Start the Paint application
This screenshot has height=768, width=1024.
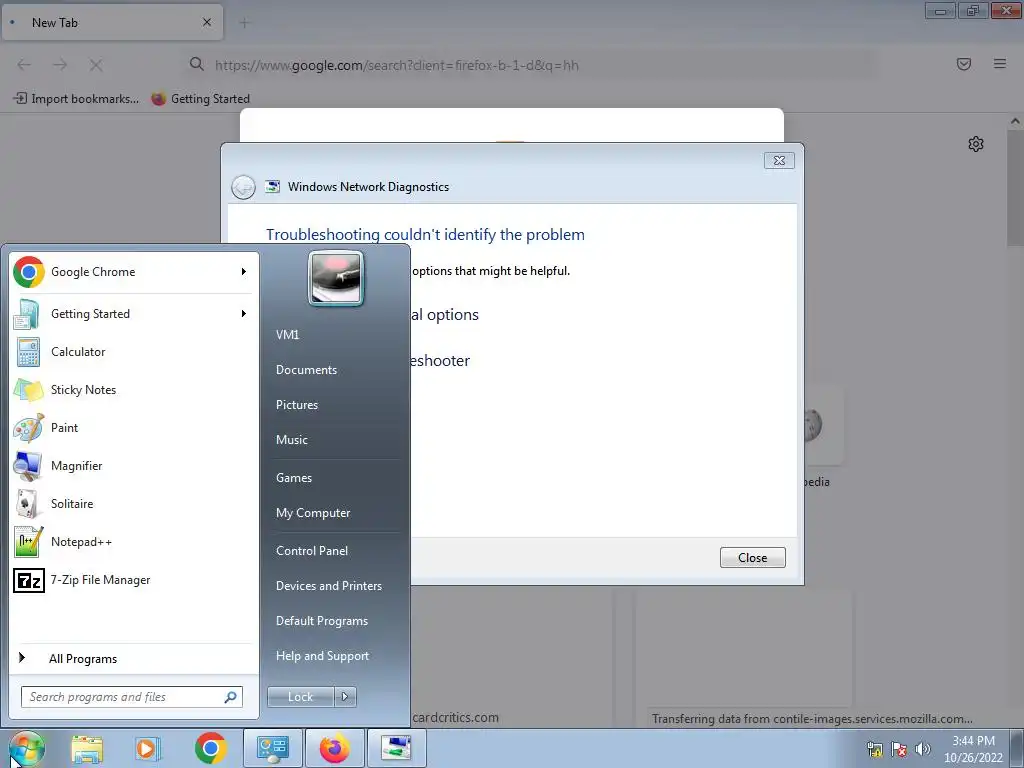tap(134, 428)
